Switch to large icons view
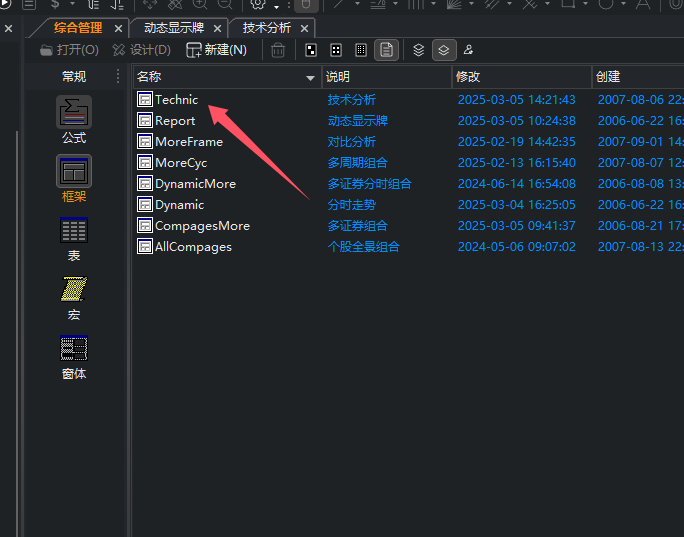Screen dimensions: 684x537 (x=311, y=50)
